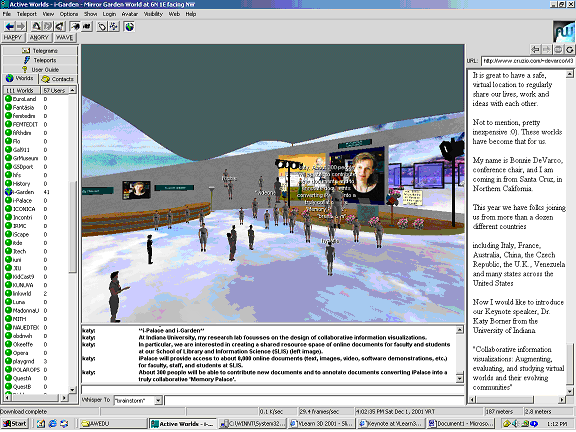Open the Visibility menu
Screen dimensions: 576x432
click(x=153, y=14)
